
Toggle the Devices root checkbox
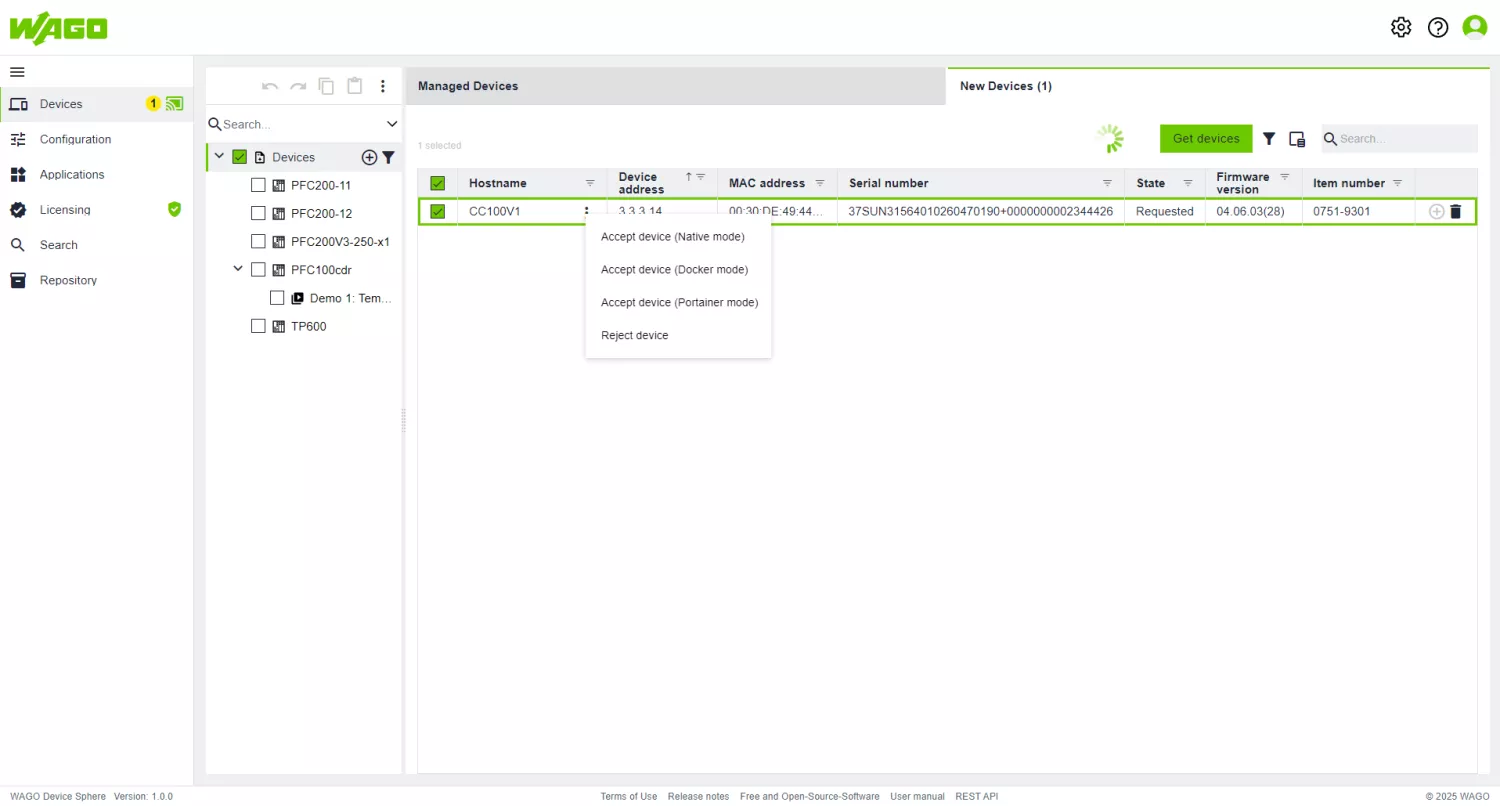click(x=239, y=157)
